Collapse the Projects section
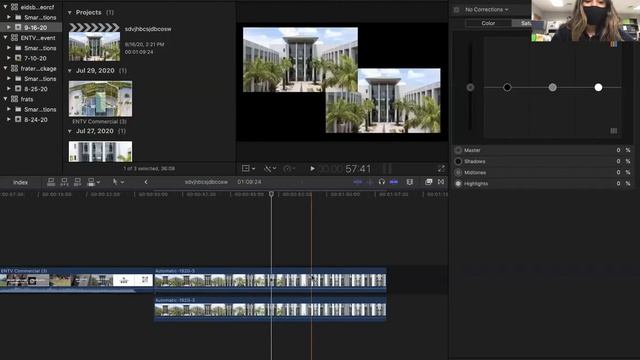 [70, 13]
